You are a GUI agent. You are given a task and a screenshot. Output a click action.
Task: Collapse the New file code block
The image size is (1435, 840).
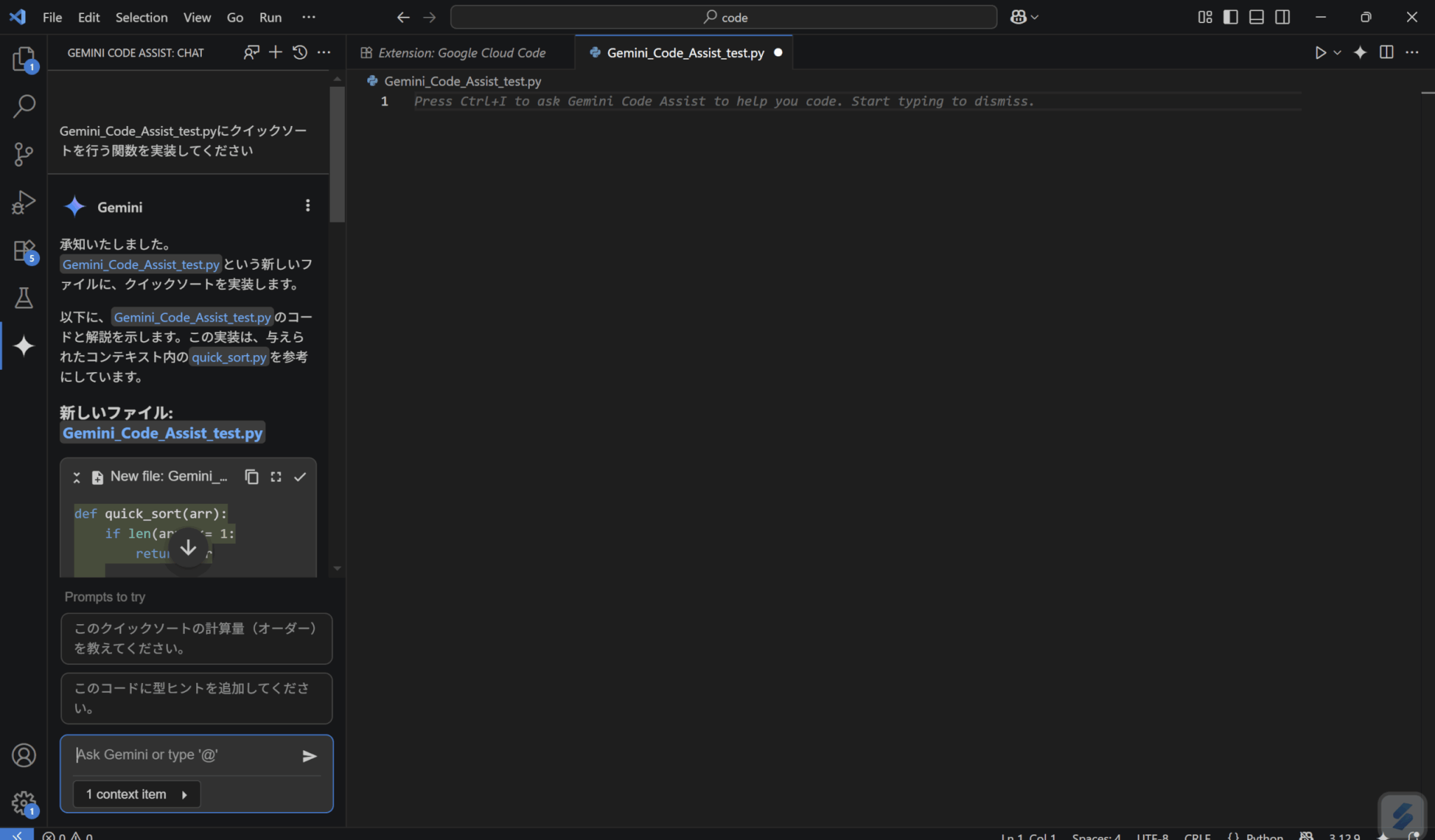click(x=76, y=477)
